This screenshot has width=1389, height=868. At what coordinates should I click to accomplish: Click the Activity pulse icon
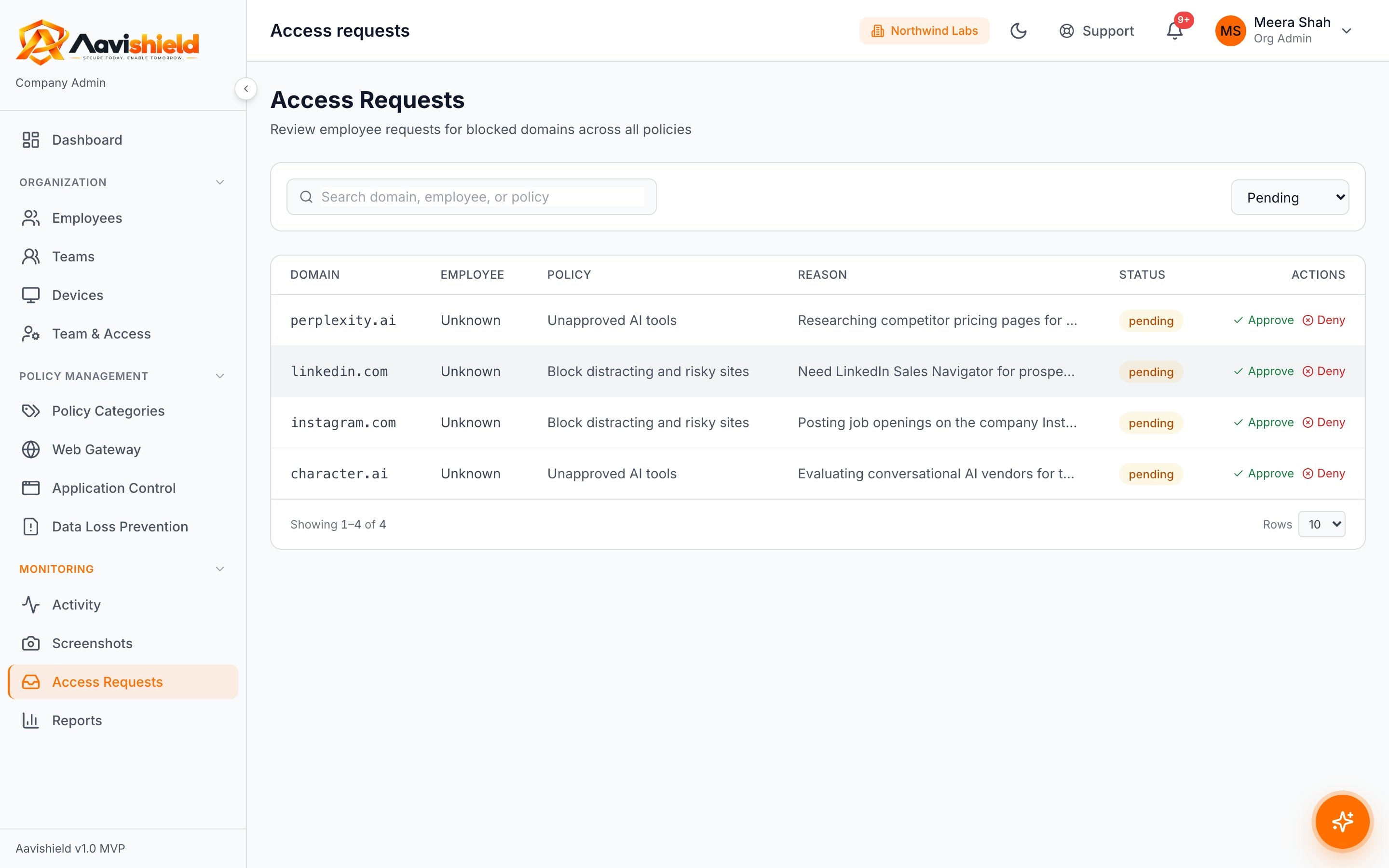[x=31, y=605]
